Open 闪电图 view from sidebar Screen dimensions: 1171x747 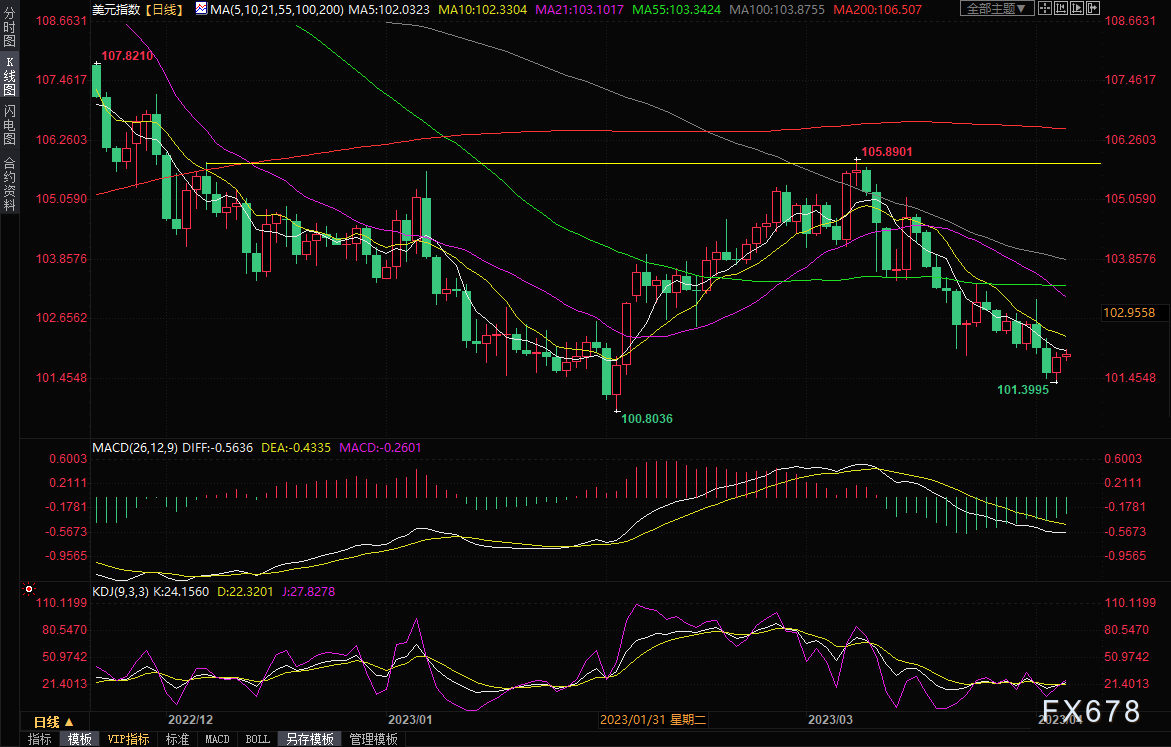[x=9, y=125]
